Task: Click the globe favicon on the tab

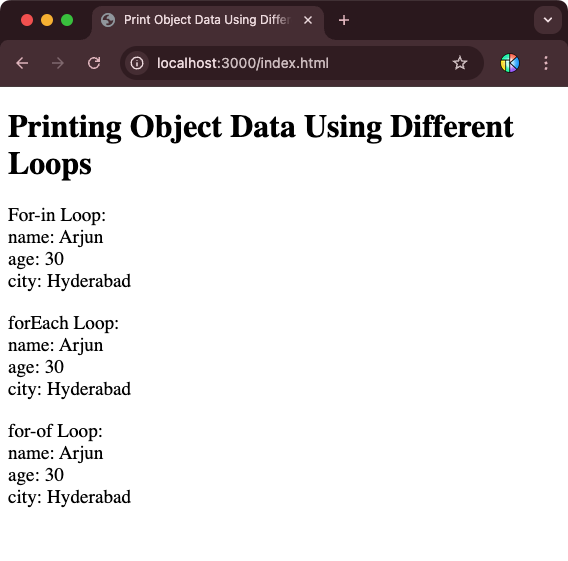Action: coord(108,20)
